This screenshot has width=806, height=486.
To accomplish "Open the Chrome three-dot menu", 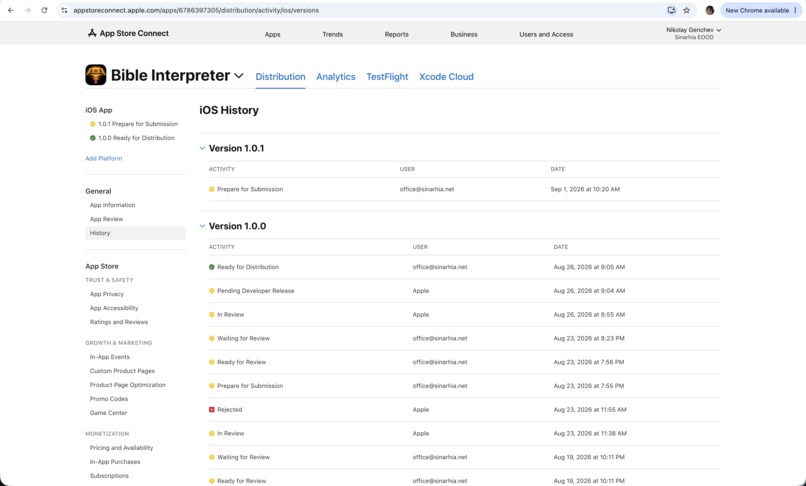I will [795, 10].
